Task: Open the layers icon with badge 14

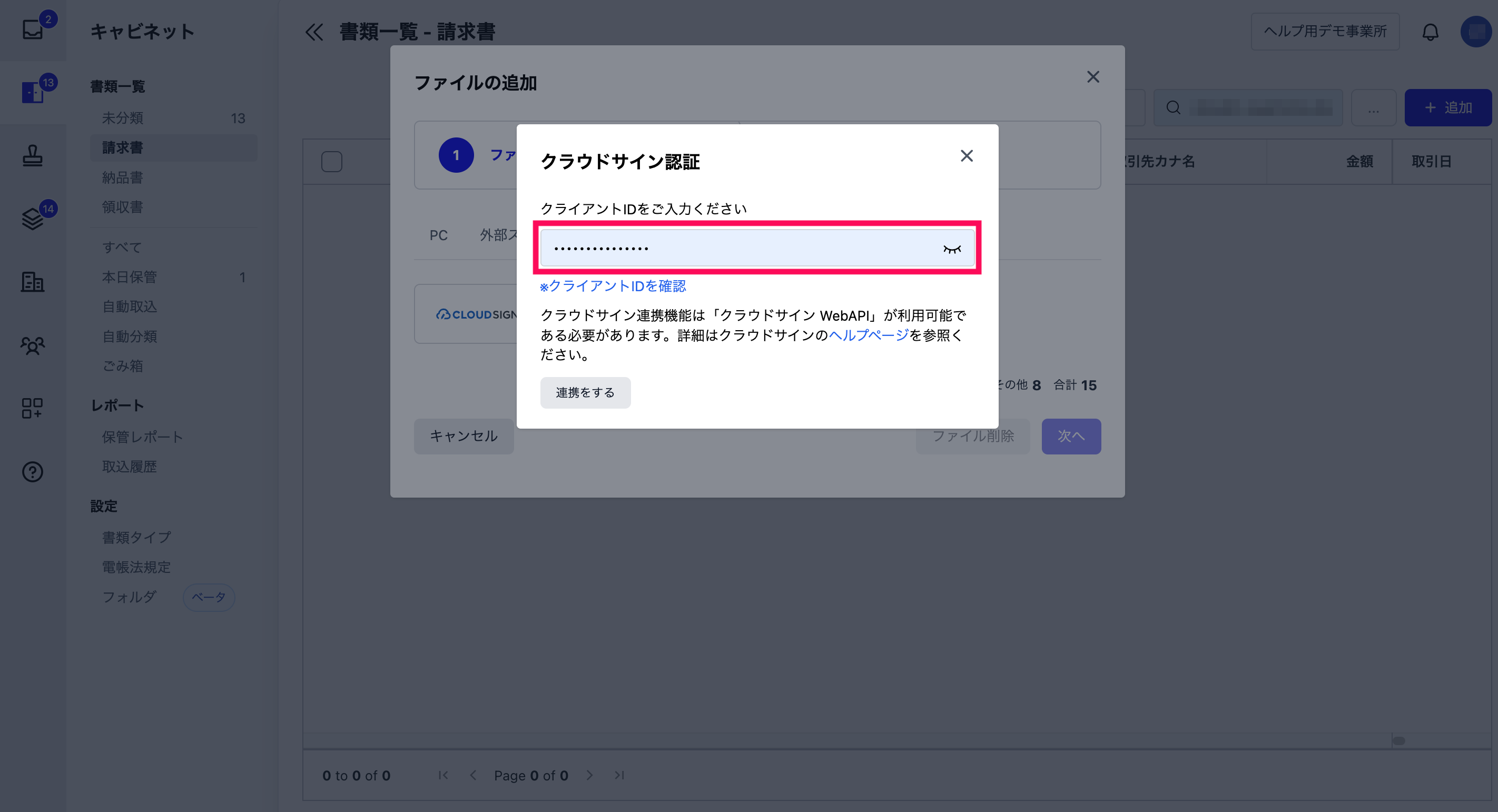Action: click(33, 219)
